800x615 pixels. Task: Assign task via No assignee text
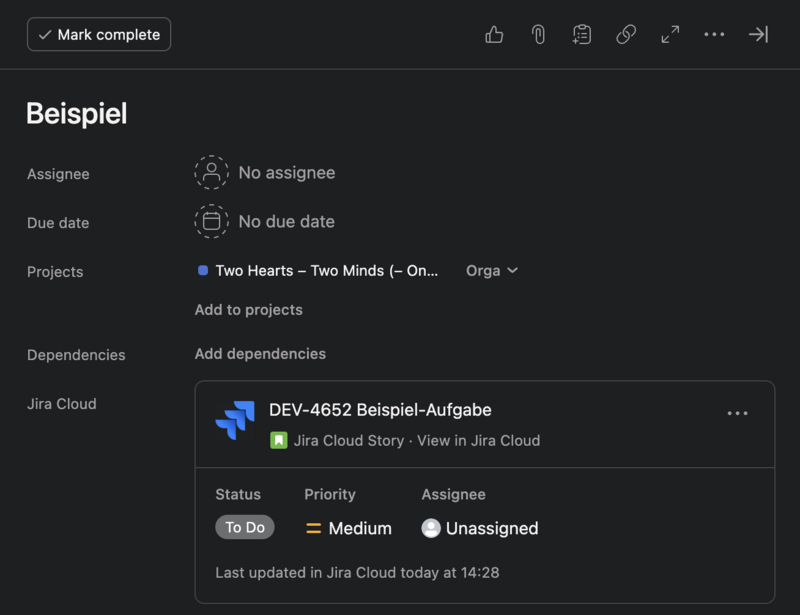click(287, 173)
